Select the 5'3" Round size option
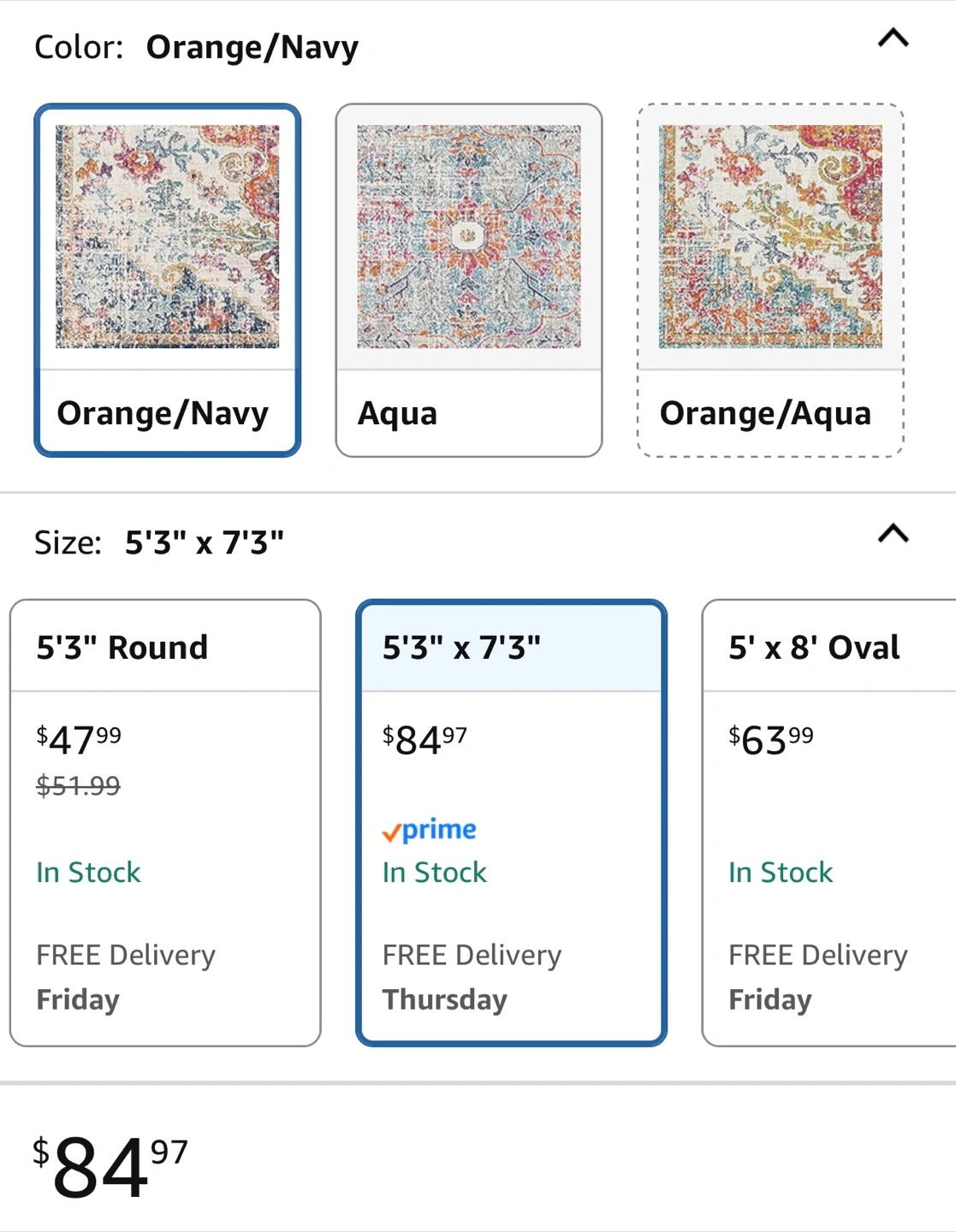 pos(165,823)
